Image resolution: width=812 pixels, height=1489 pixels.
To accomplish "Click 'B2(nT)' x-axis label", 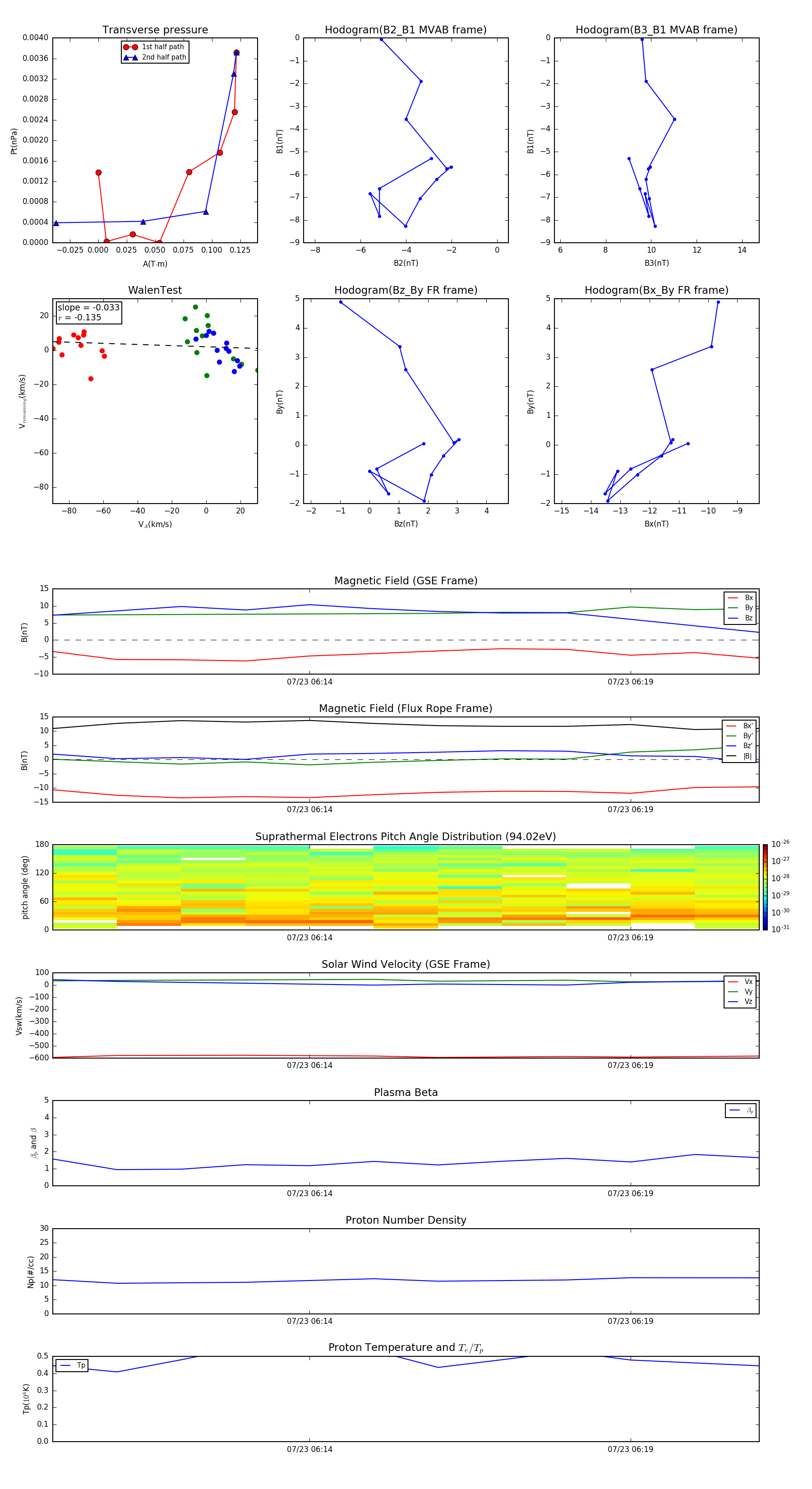I will (x=406, y=263).
